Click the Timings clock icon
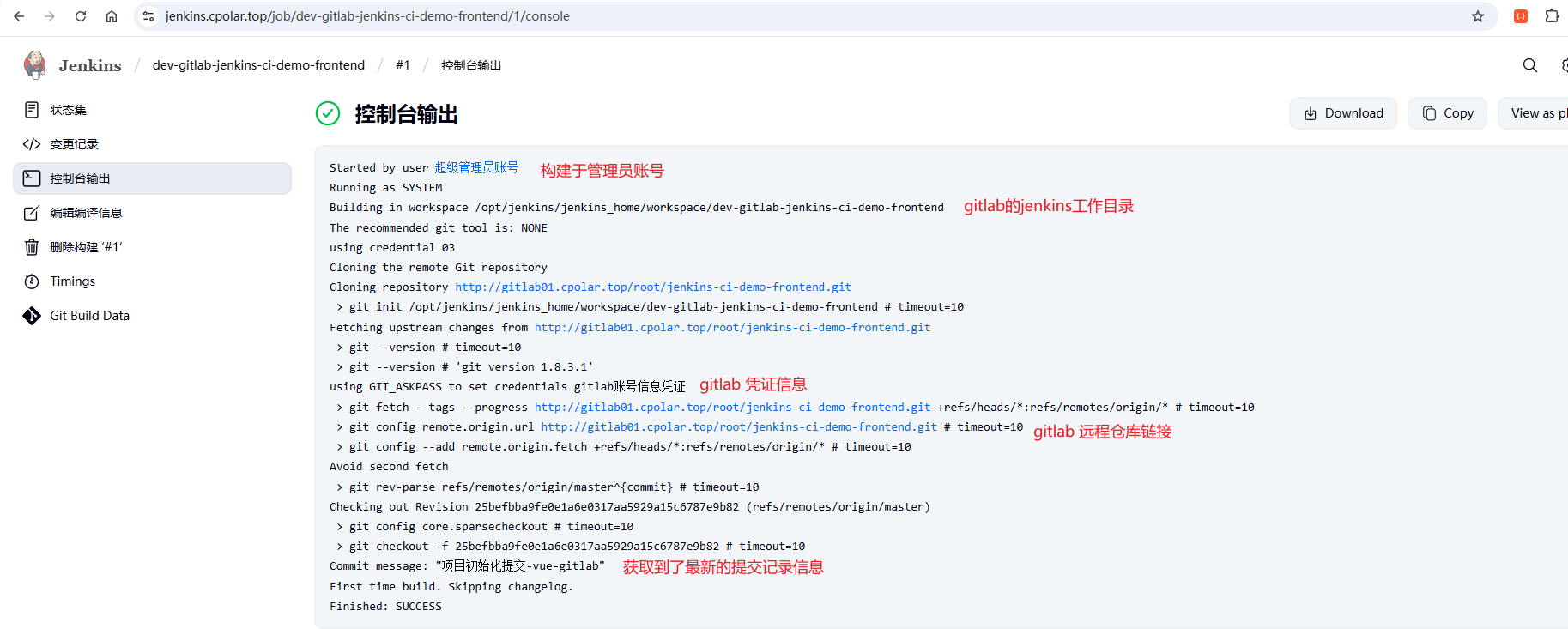 tap(32, 281)
